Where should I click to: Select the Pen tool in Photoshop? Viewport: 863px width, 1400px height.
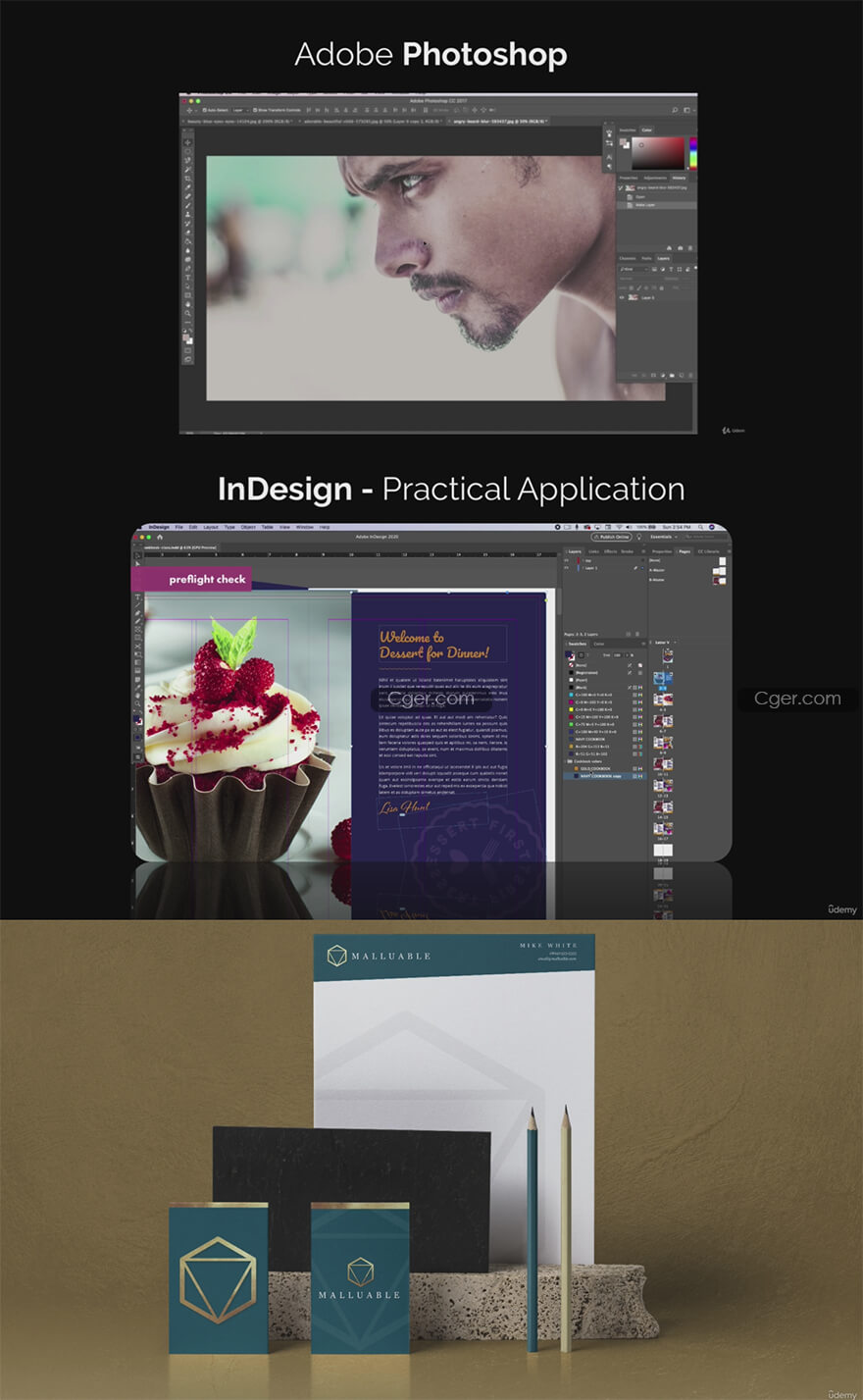tap(187, 268)
